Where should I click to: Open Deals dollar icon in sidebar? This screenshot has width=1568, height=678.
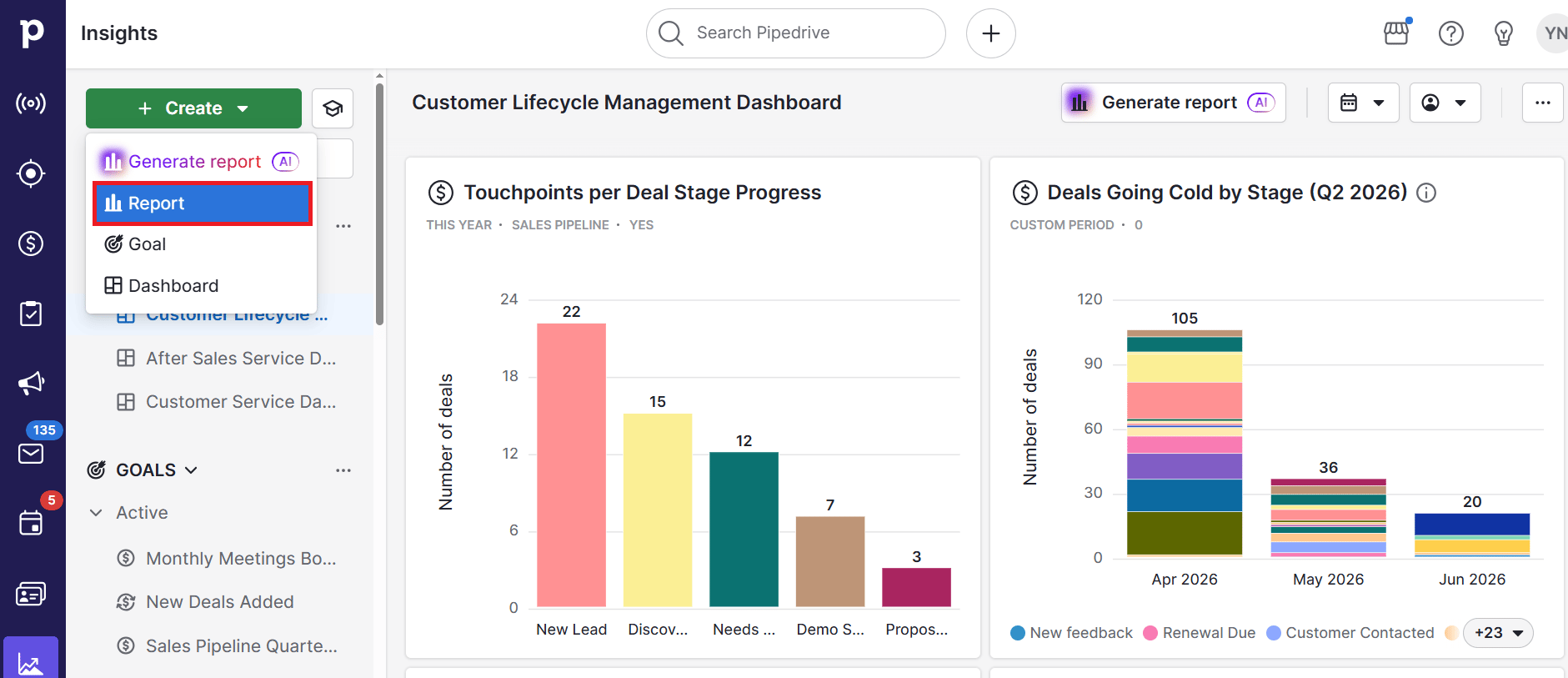click(x=31, y=244)
